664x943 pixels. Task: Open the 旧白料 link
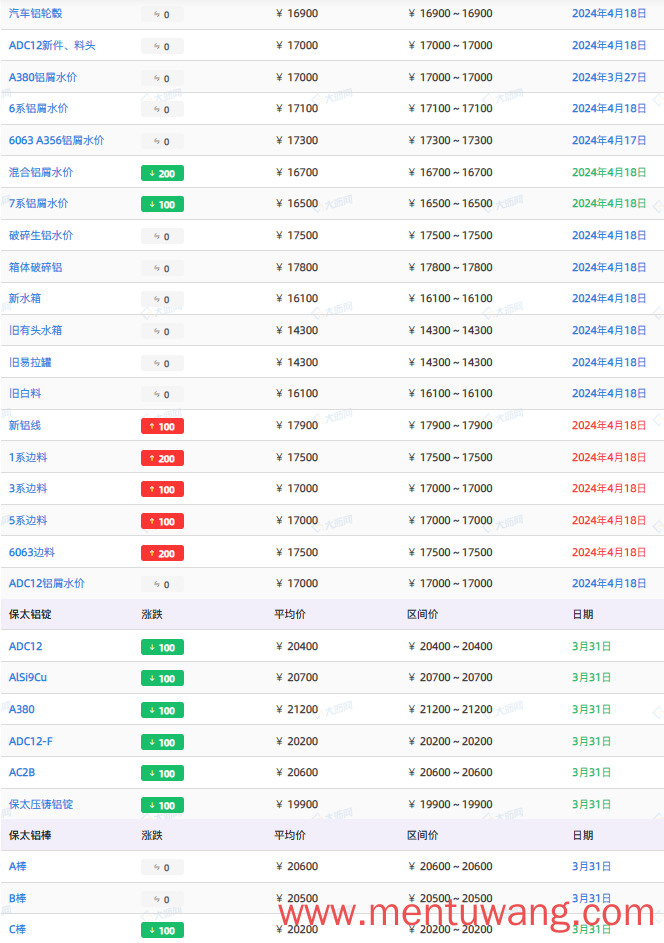click(x=25, y=393)
